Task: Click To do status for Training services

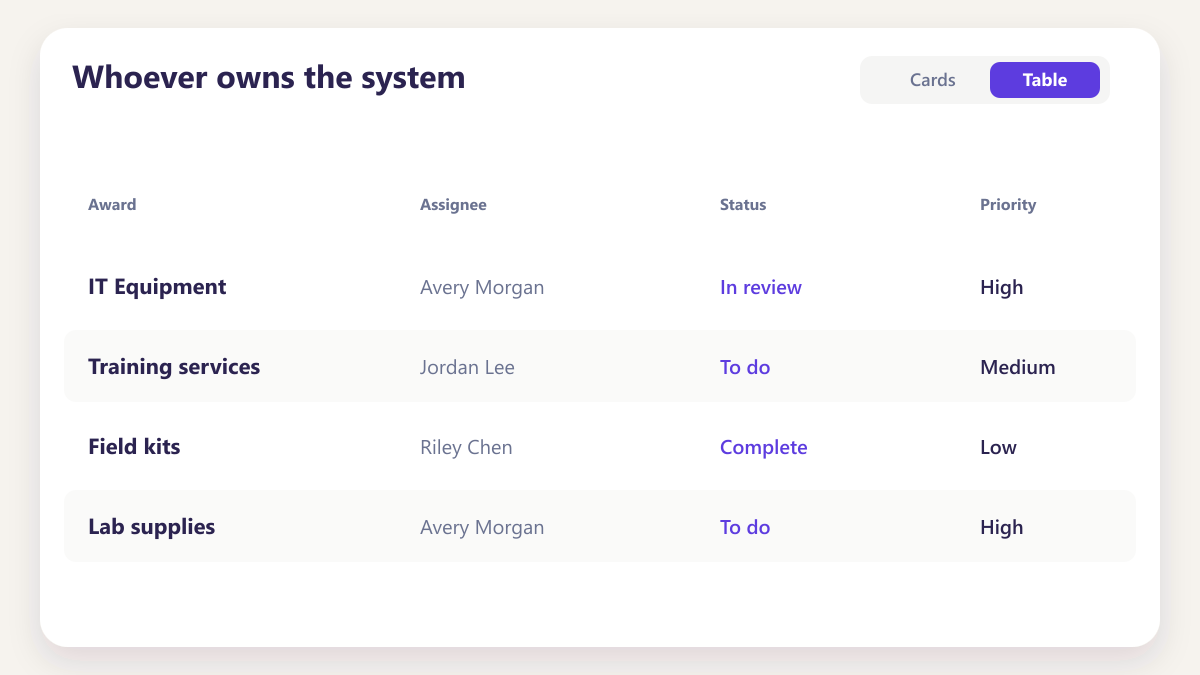Action: tap(745, 368)
